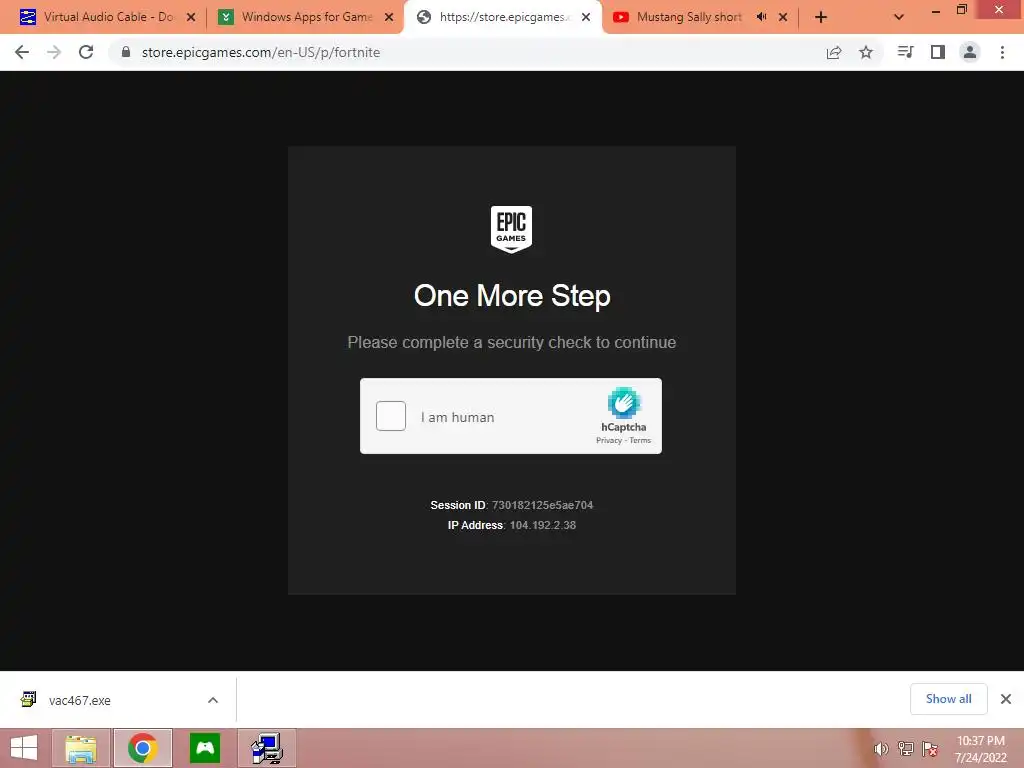Close the Windows Apps for Games tab
The width and height of the screenshot is (1024, 768).
click(x=389, y=17)
